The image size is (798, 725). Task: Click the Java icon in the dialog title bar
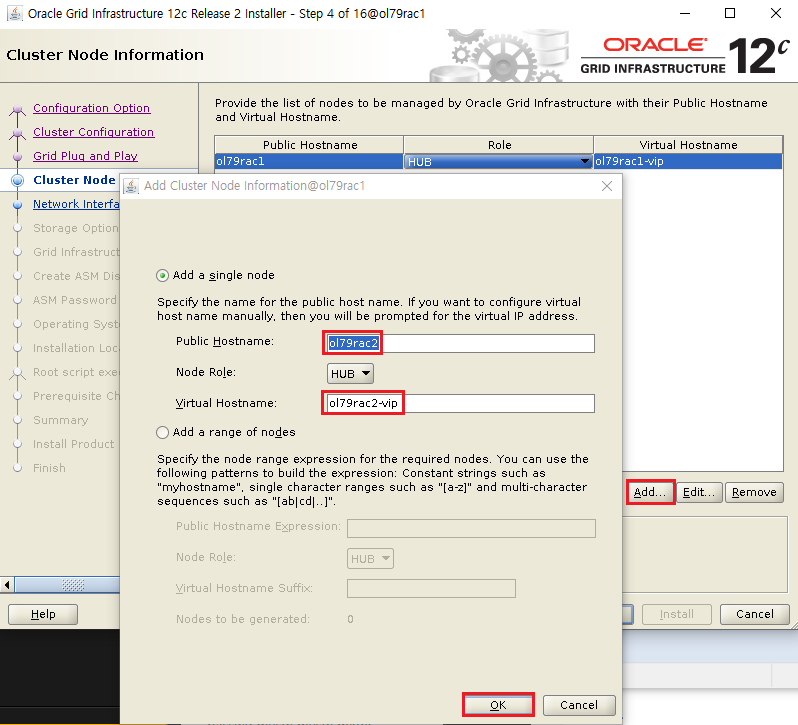(x=131, y=186)
